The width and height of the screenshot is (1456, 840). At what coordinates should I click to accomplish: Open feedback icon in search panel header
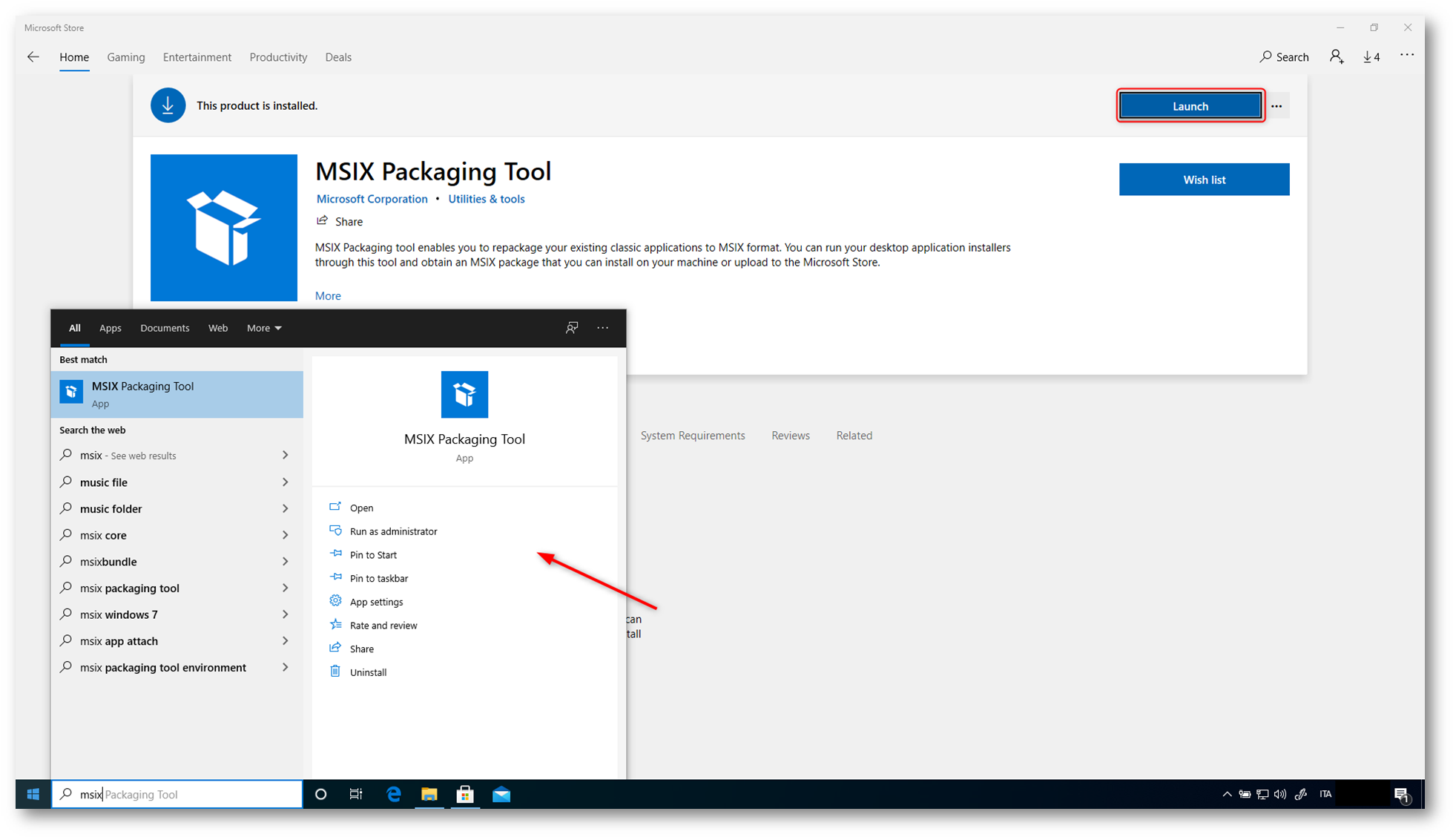572,327
